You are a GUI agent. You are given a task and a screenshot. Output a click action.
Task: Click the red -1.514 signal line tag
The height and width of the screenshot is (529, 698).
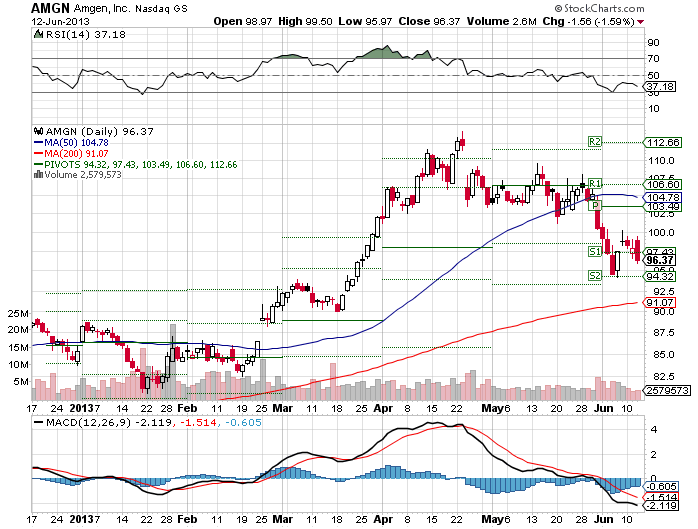pos(661,497)
